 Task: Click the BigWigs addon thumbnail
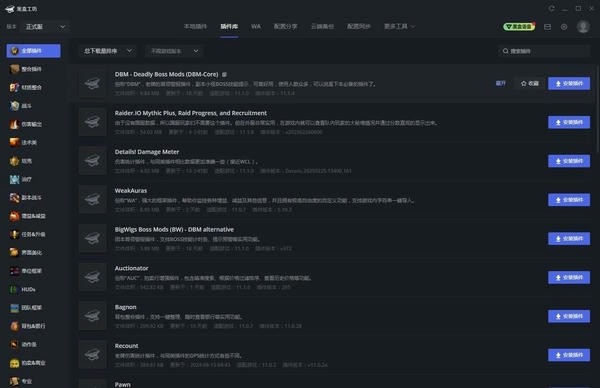(92, 238)
